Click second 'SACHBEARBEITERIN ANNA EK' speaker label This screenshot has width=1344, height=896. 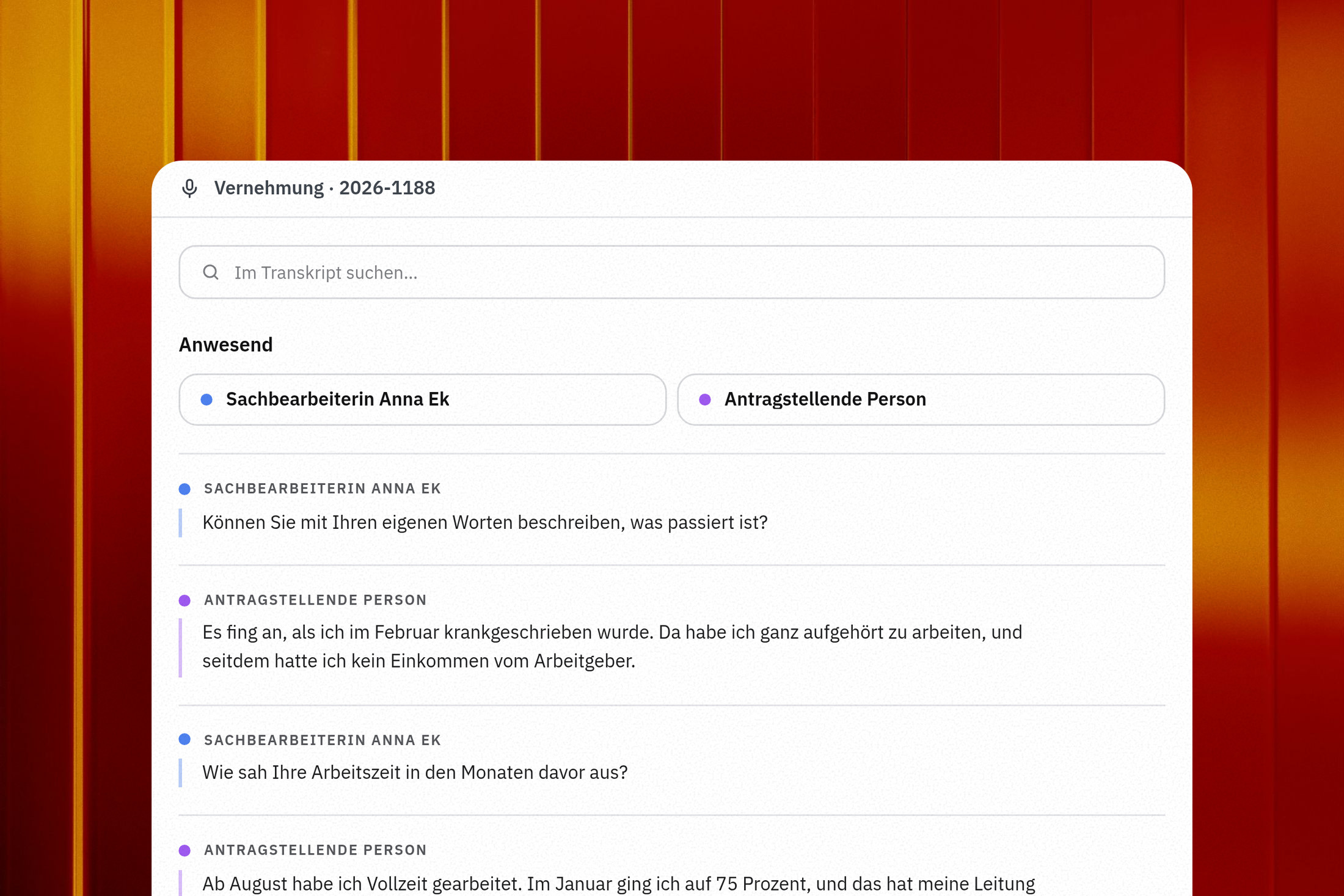(x=322, y=740)
